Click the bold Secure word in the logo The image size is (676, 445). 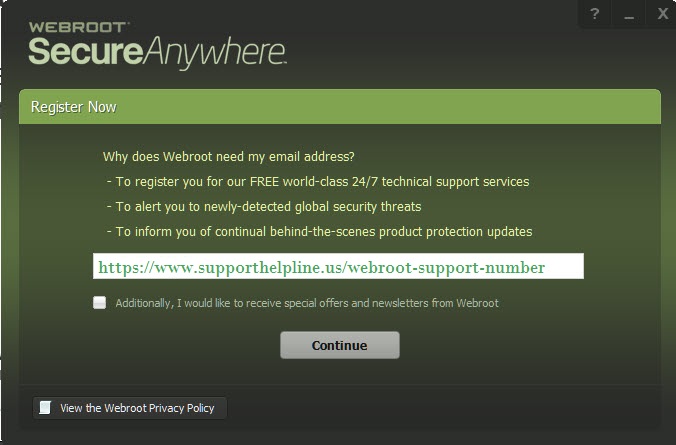pos(85,51)
